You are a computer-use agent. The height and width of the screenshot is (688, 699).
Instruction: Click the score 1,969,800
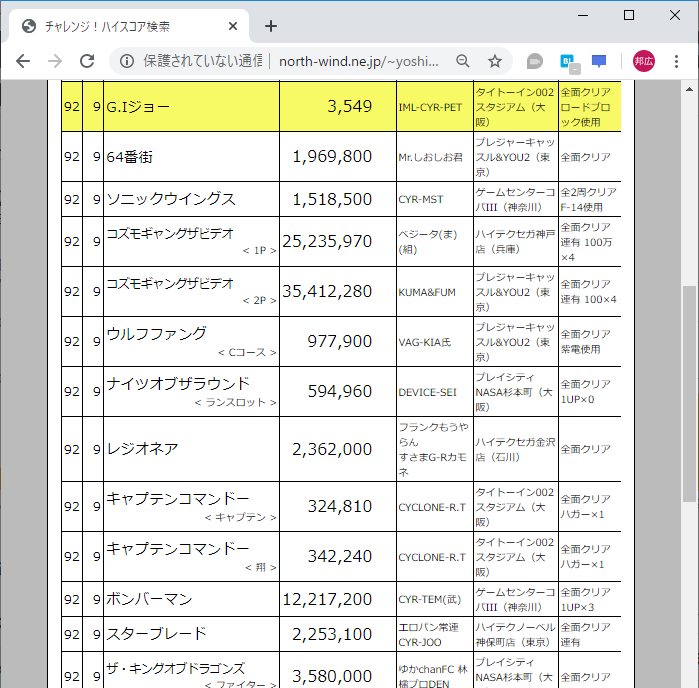332,157
